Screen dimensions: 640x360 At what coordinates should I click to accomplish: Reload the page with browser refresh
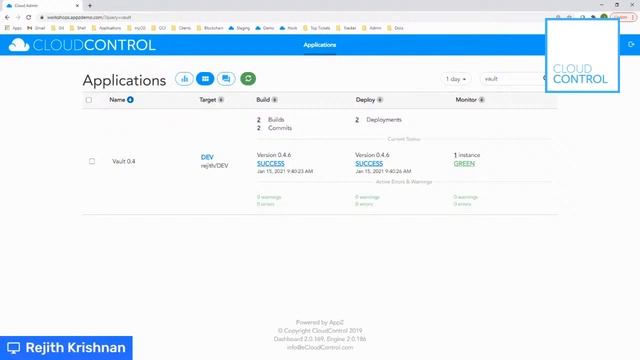[29, 18]
